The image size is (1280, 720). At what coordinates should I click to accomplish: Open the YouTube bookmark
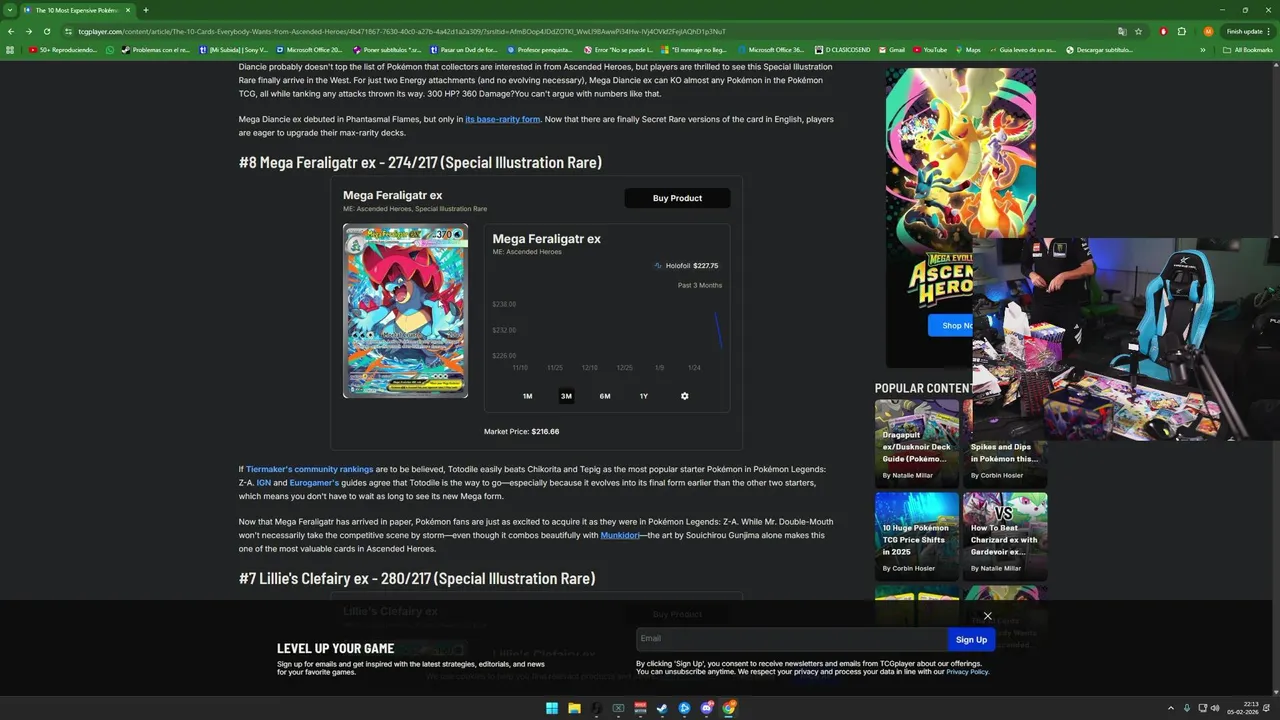929,49
